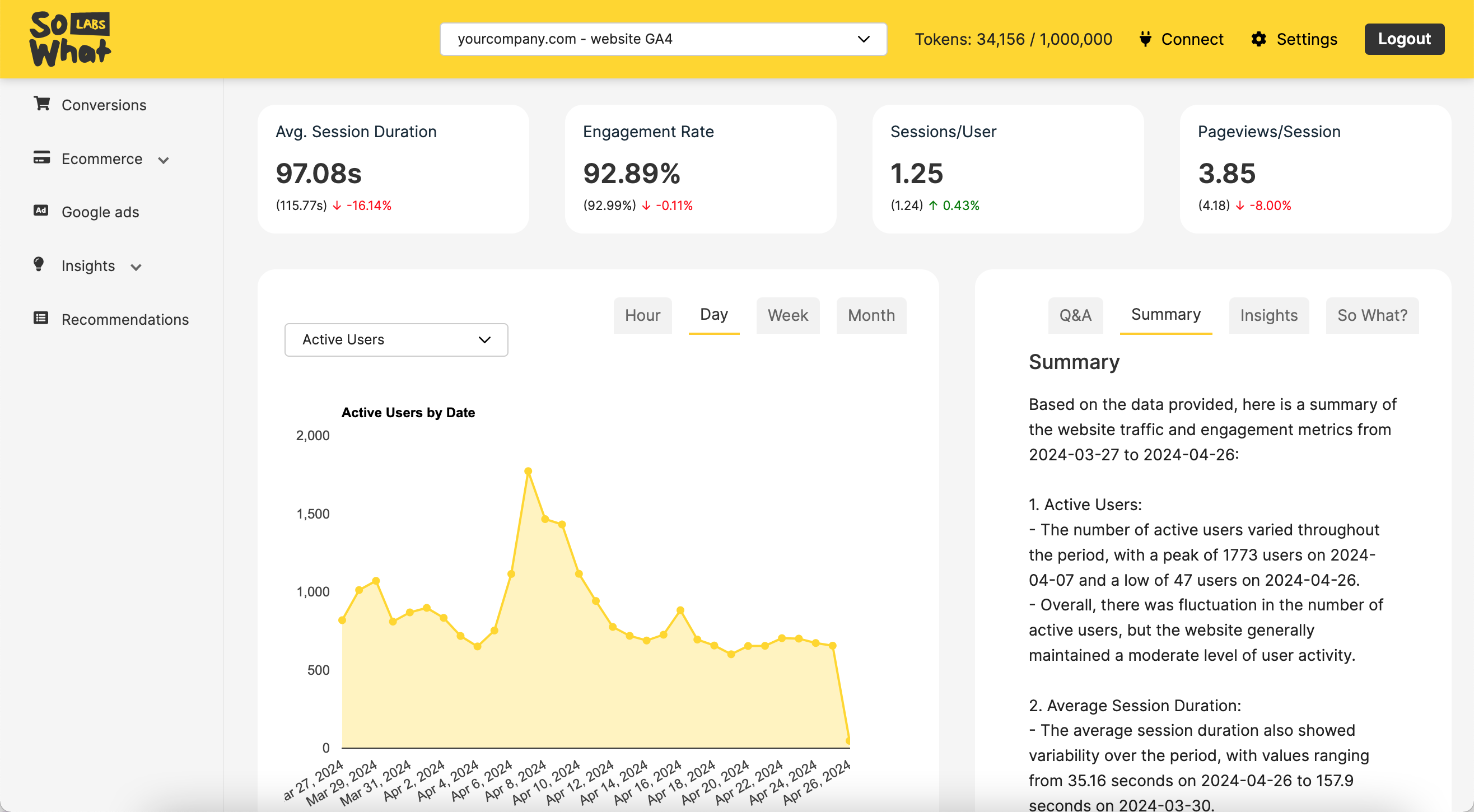
Task: Click the So What Labs logo
Action: click(70, 39)
